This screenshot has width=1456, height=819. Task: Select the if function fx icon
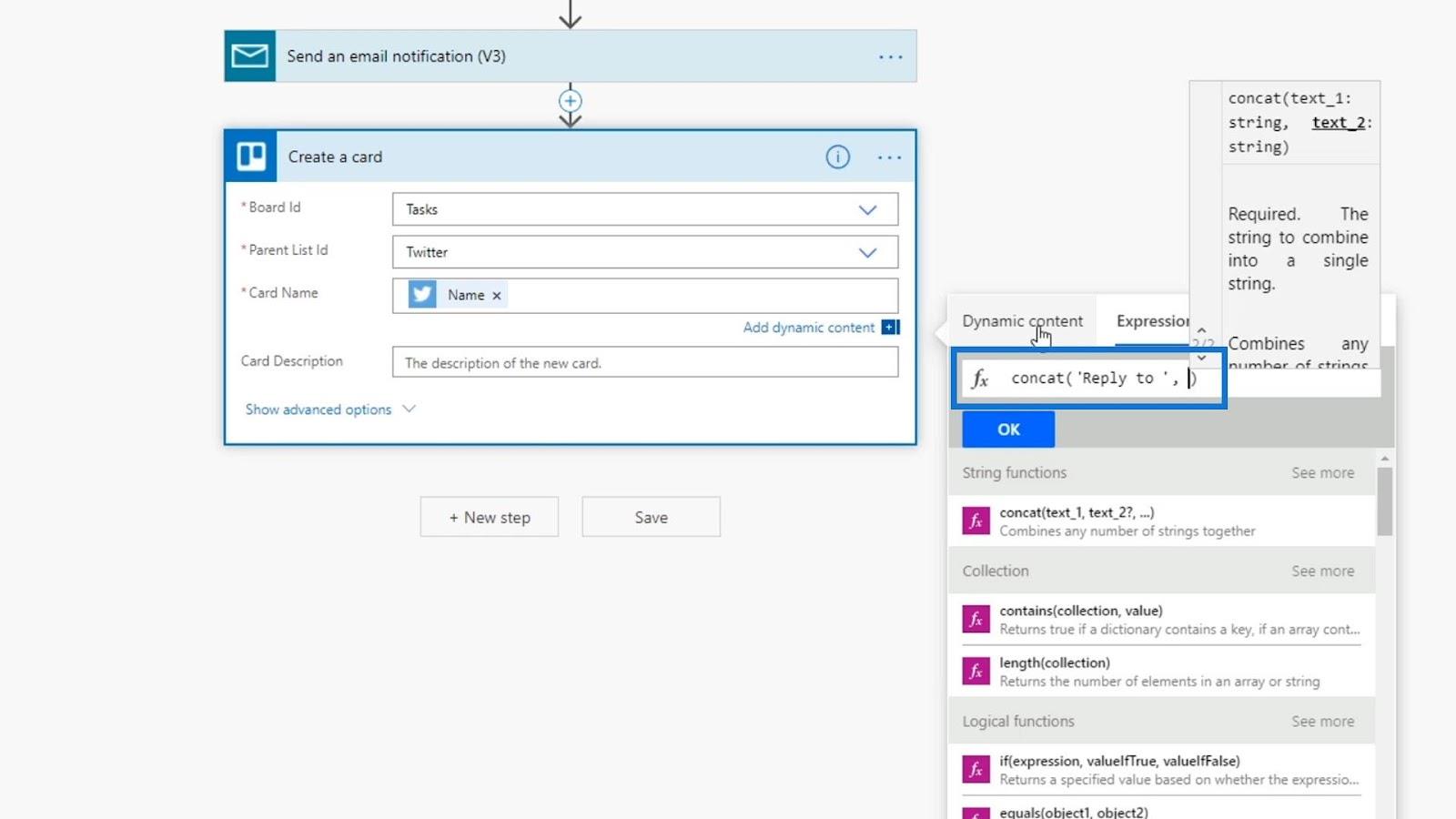coord(976,769)
